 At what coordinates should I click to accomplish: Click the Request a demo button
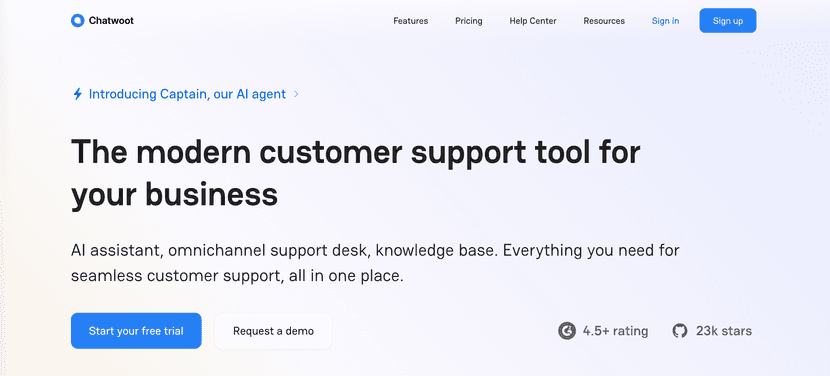273,331
